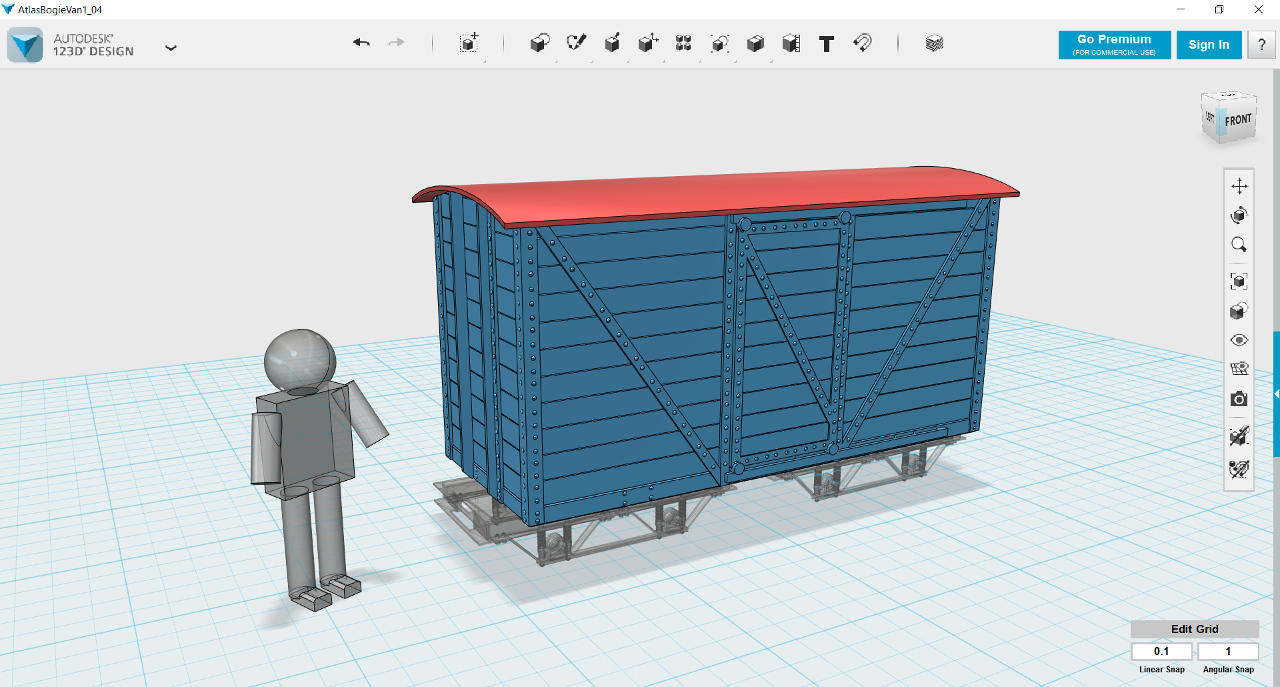
Task: Activate the Snap magnet tool
Action: [x=862, y=43]
